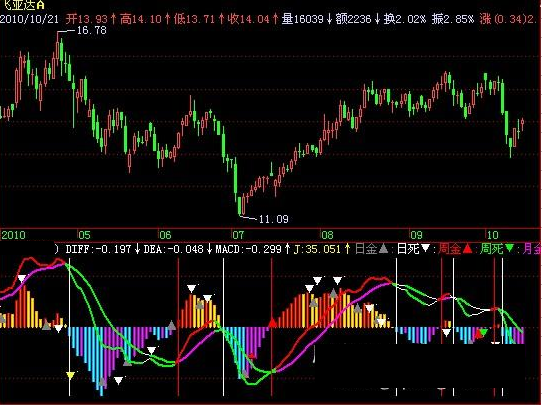The width and height of the screenshot is (542, 405).
Task: Jump to month 07 on time axis
Action: pos(238,235)
